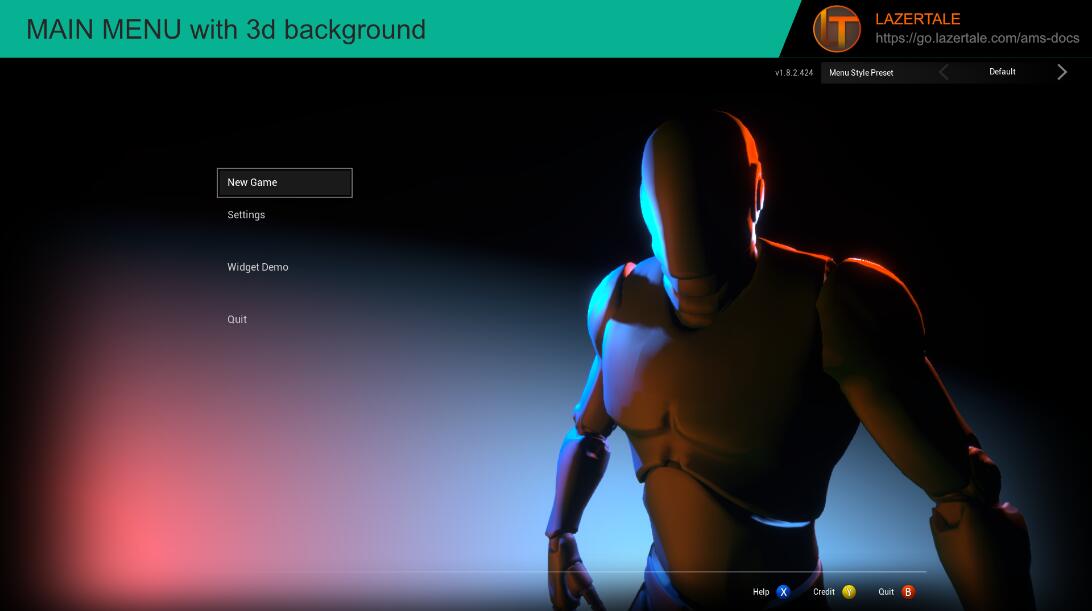The image size is (1092, 611).
Task: Switch to the previous menu style preset
Action: [944, 72]
